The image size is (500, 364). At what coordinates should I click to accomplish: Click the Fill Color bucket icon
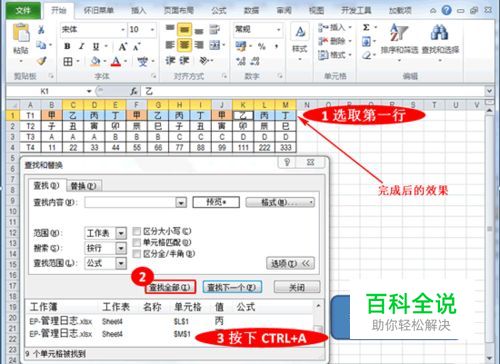click(x=96, y=61)
